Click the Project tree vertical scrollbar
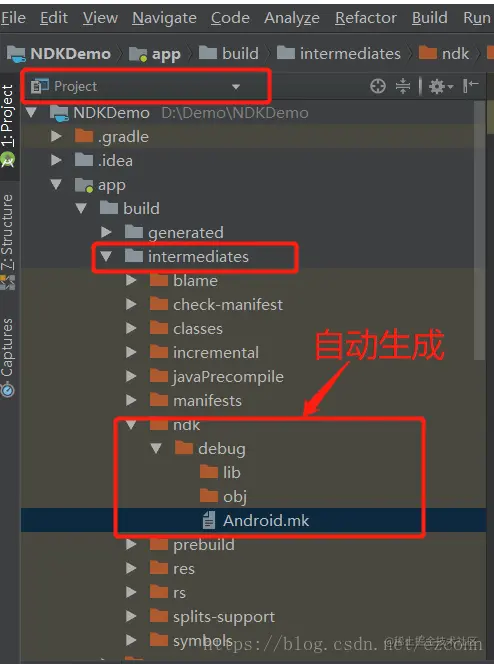This screenshot has width=494, height=664. [x=479, y=231]
